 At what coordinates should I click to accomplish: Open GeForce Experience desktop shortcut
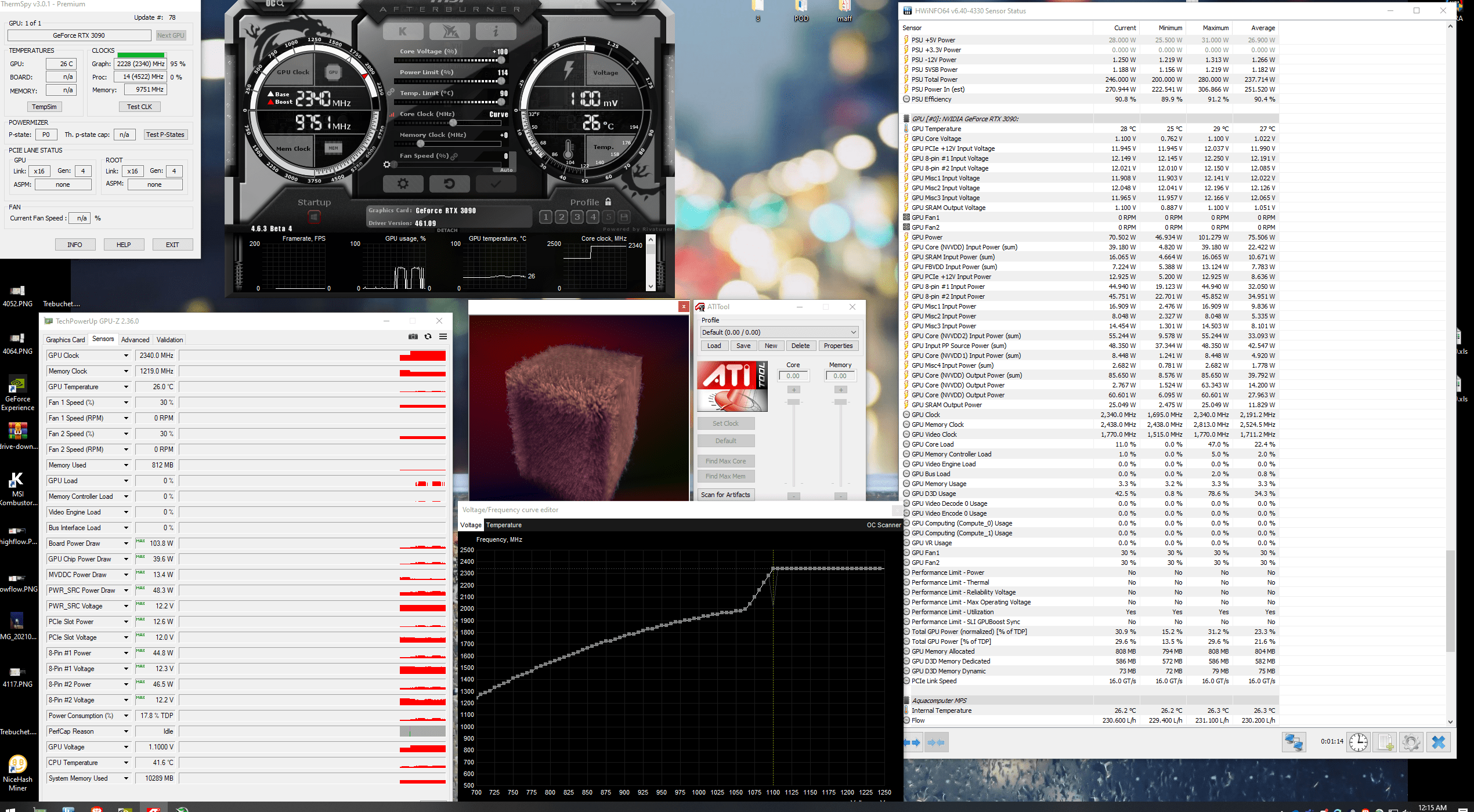click(17, 393)
